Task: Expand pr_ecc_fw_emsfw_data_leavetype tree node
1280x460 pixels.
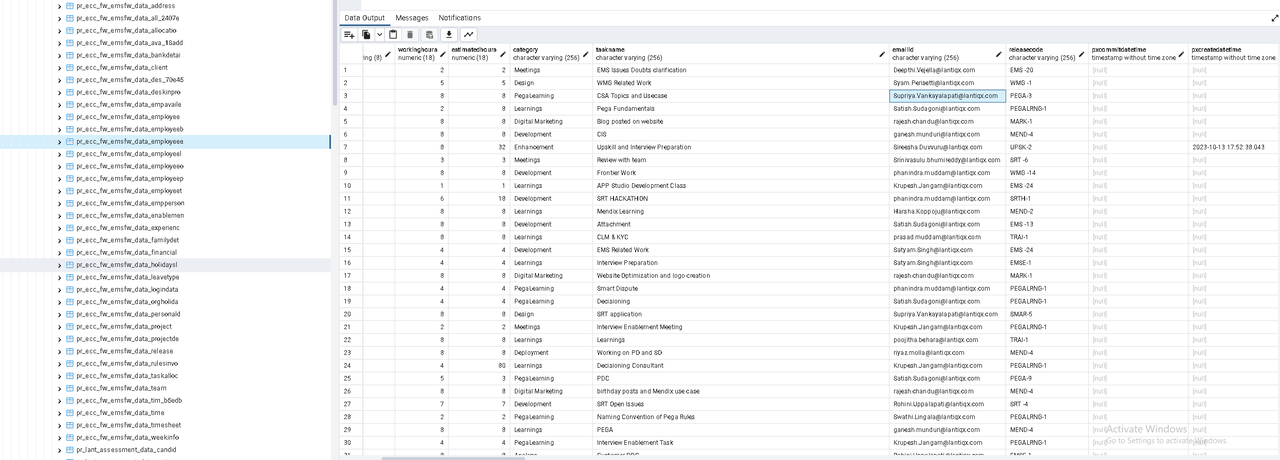Action: pyautogui.click(x=59, y=277)
